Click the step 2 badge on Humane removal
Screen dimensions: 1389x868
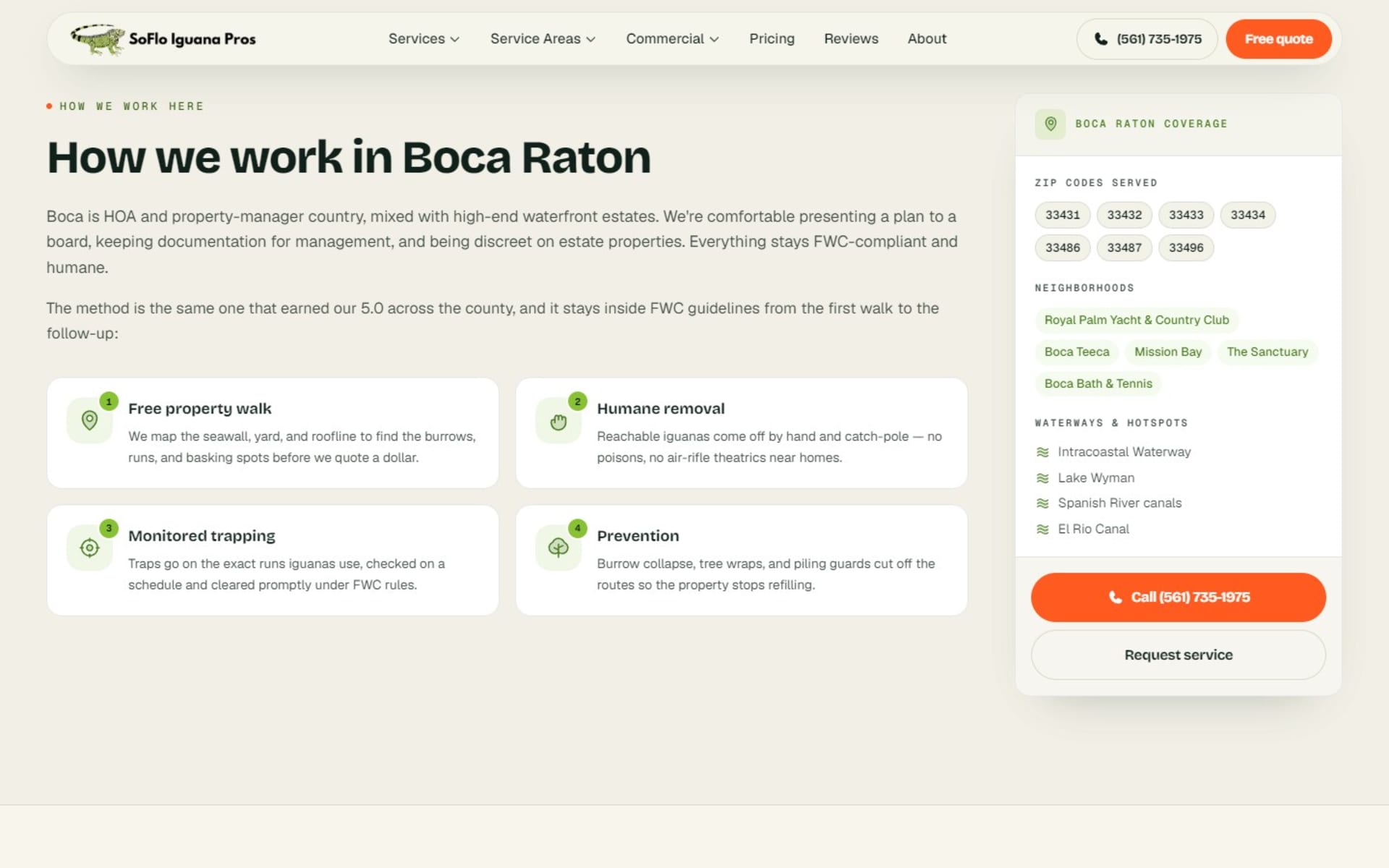[x=577, y=401]
